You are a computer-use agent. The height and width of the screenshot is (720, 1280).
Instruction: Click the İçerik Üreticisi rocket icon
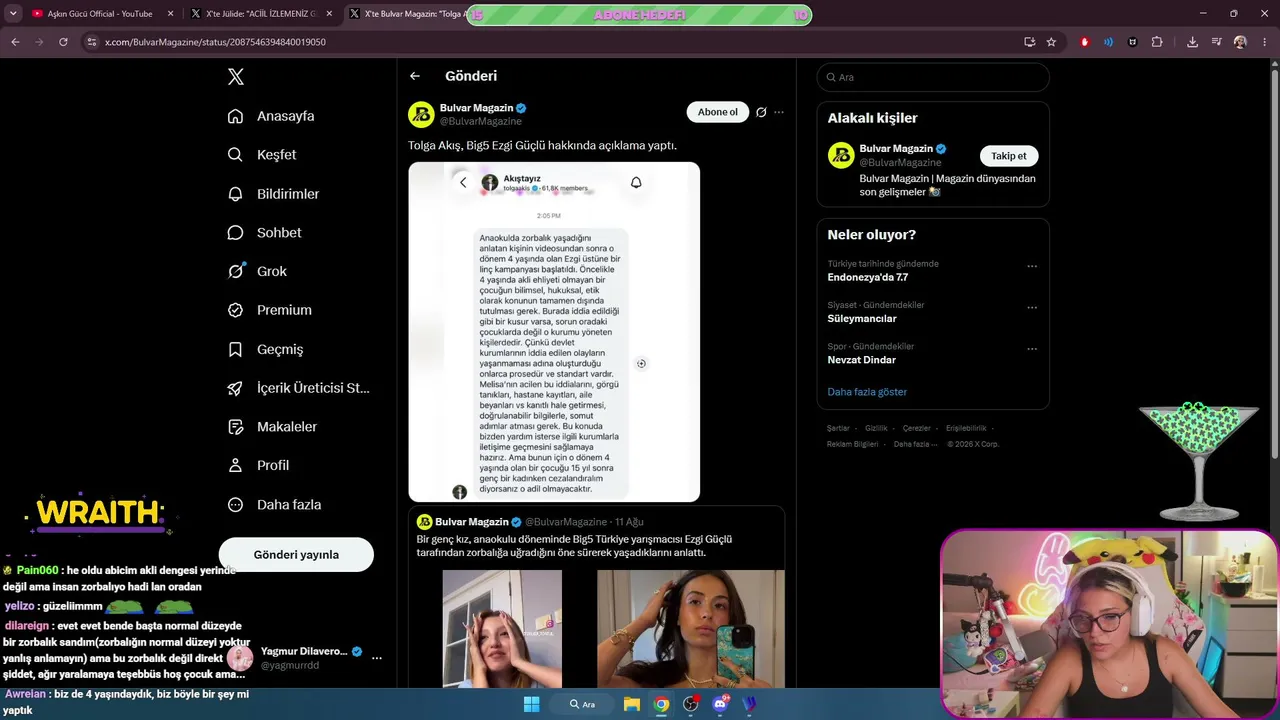[236, 388]
